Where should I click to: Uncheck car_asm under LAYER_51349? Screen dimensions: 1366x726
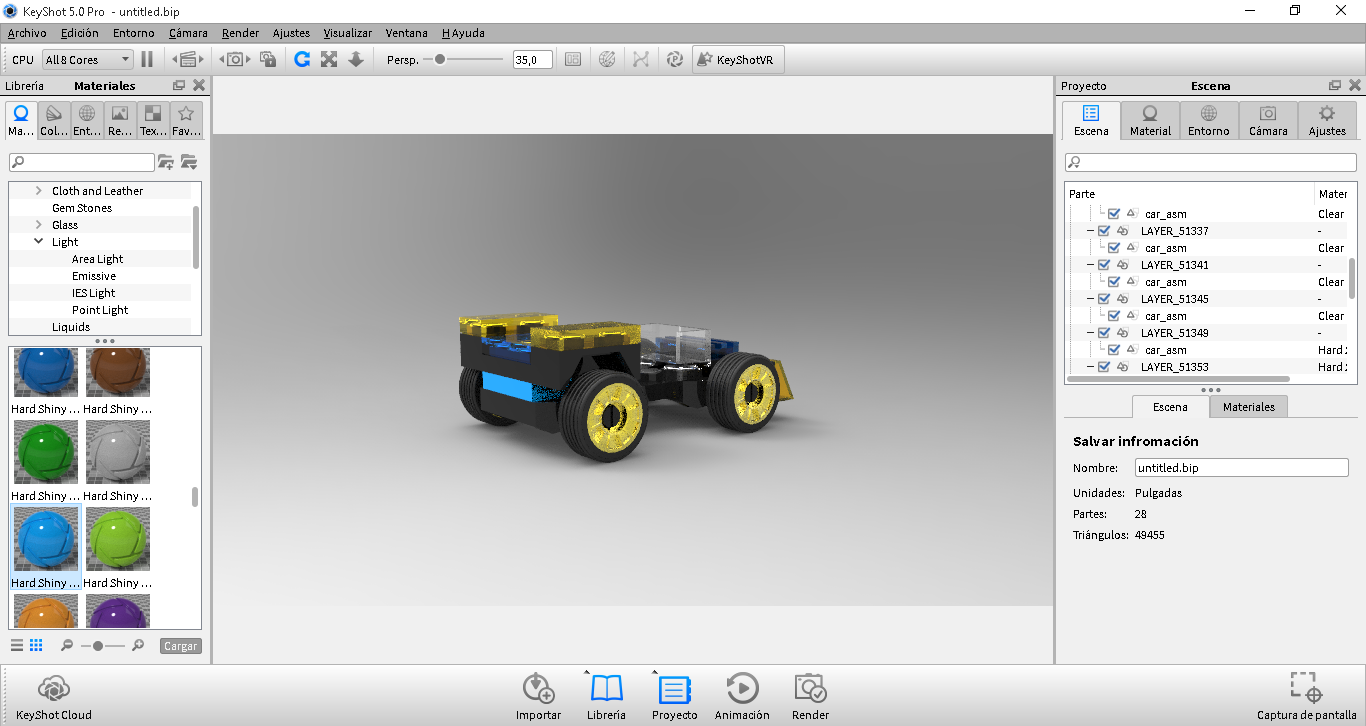click(x=1114, y=350)
